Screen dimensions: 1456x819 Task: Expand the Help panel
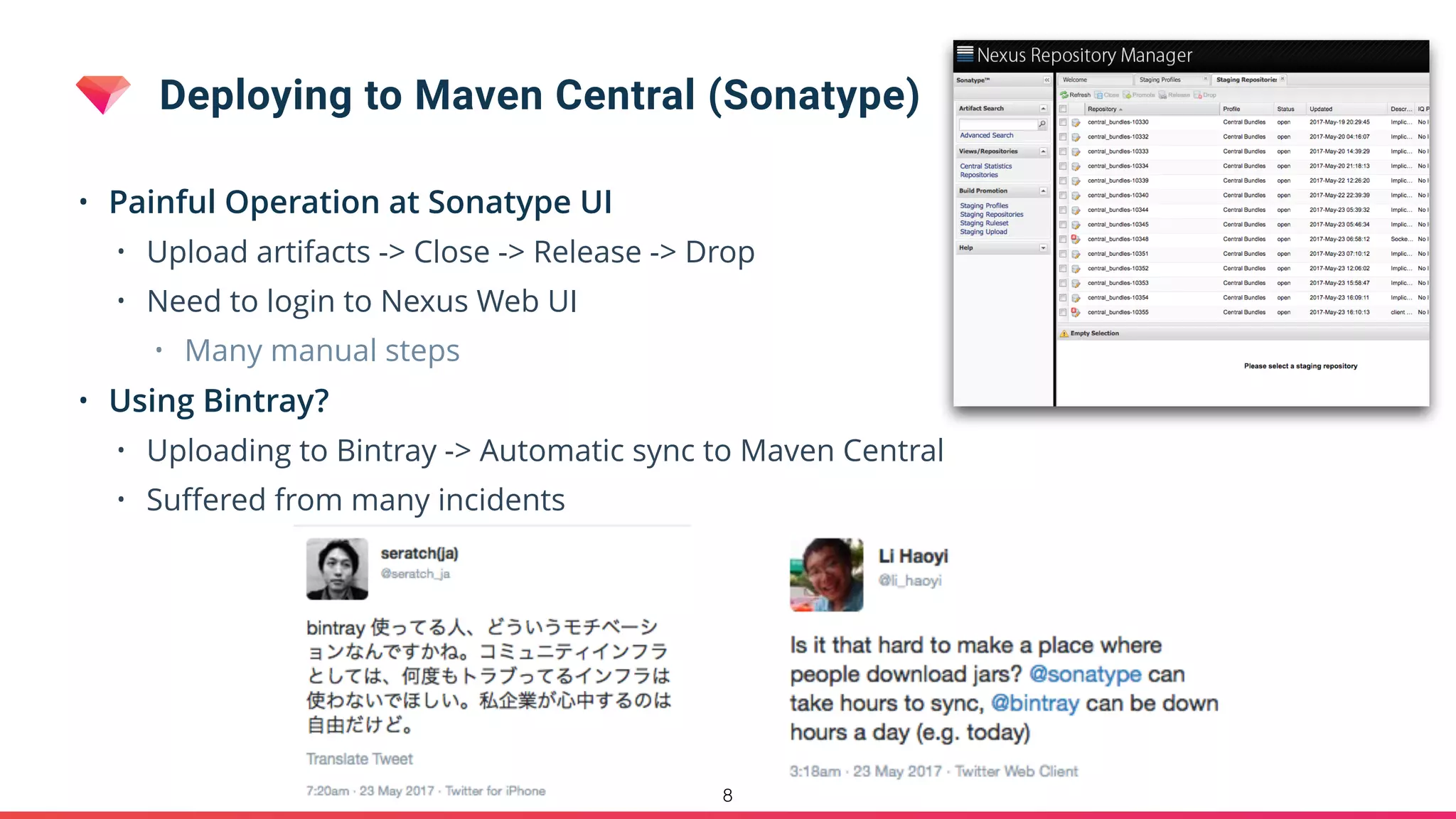point(1043,248)
